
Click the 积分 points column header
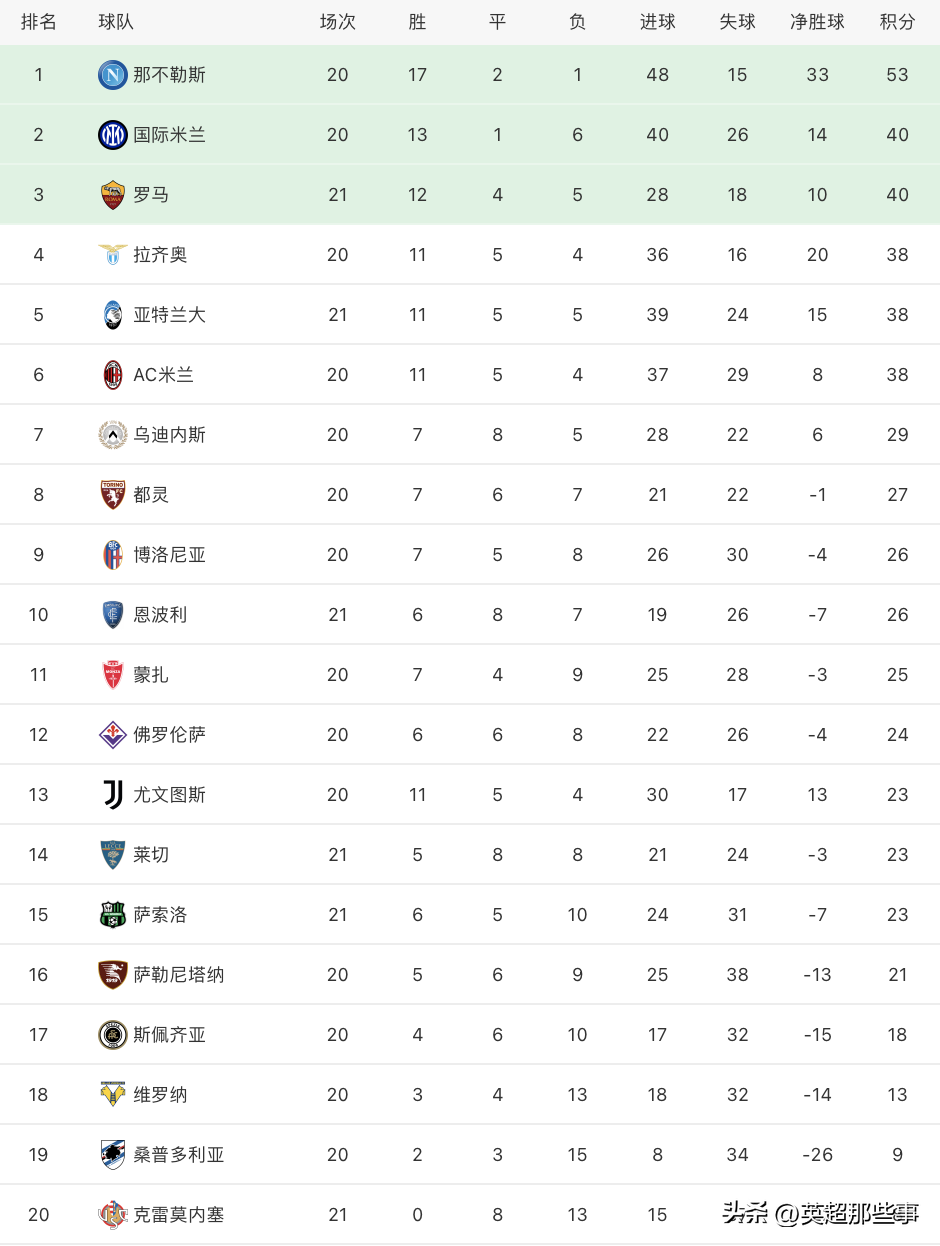(897, 22)
